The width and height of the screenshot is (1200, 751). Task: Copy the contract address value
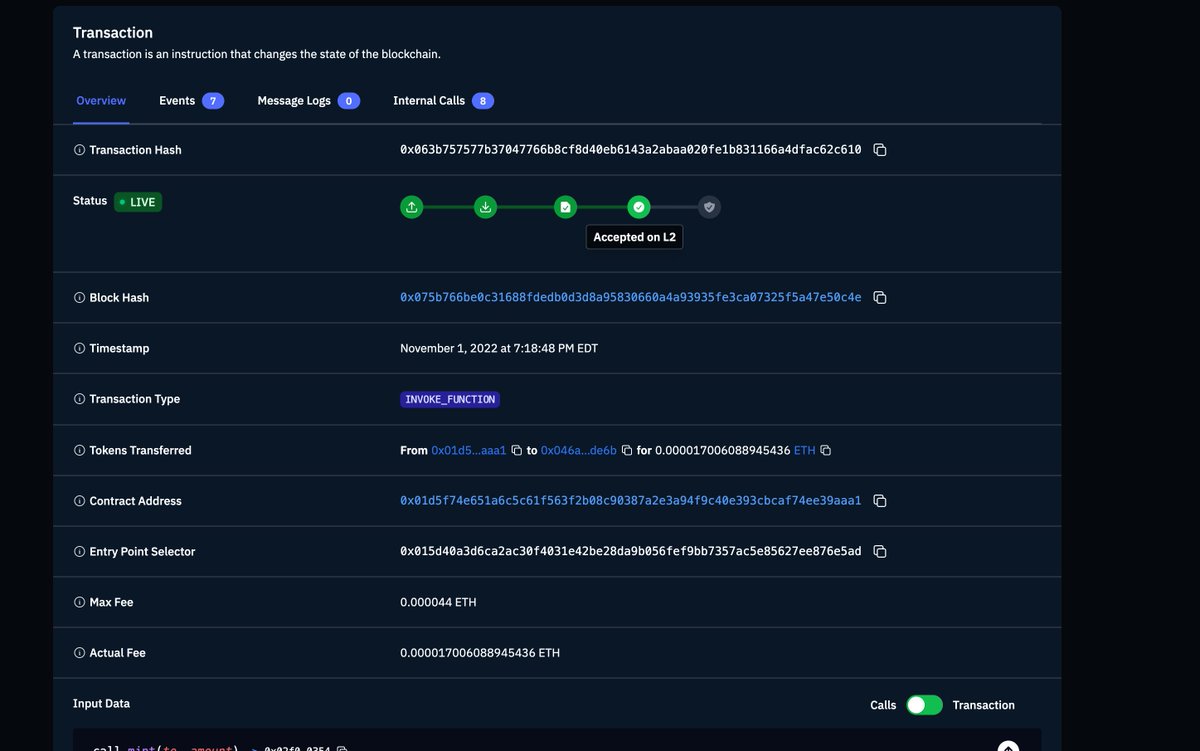(x=880, y=501)
